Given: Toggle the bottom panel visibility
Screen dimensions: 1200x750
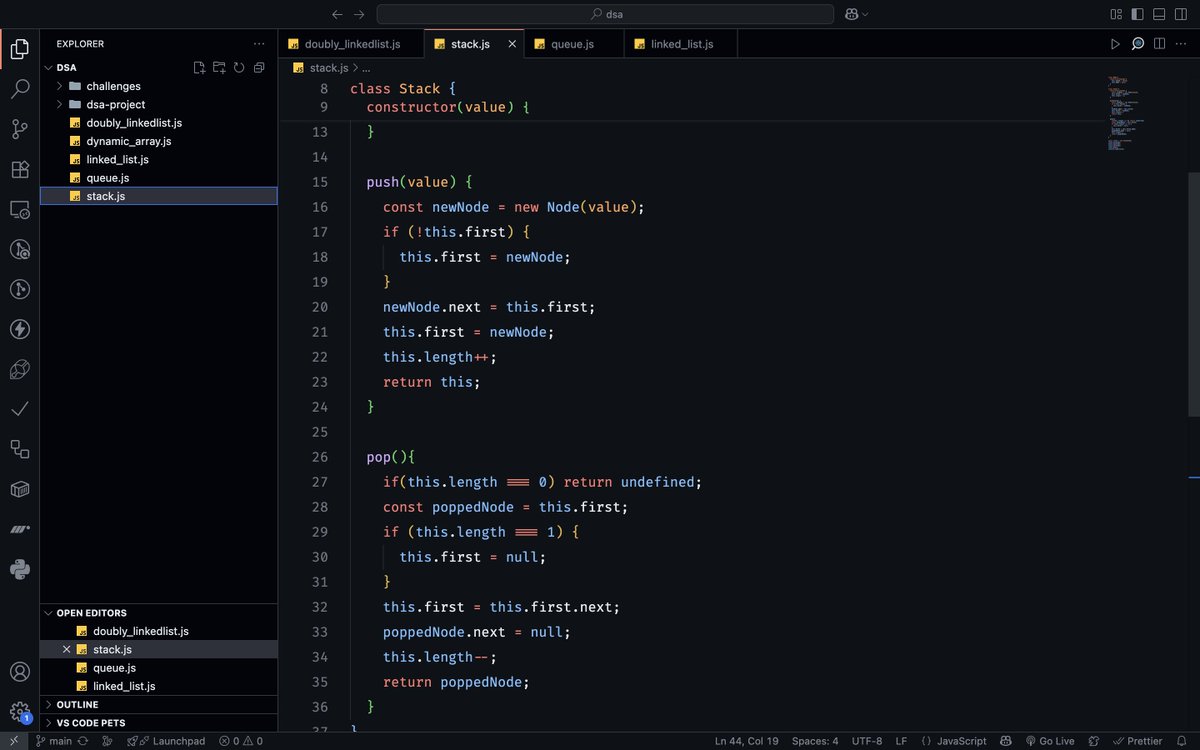Looking at the screenshot, I should pos(1159,14).
